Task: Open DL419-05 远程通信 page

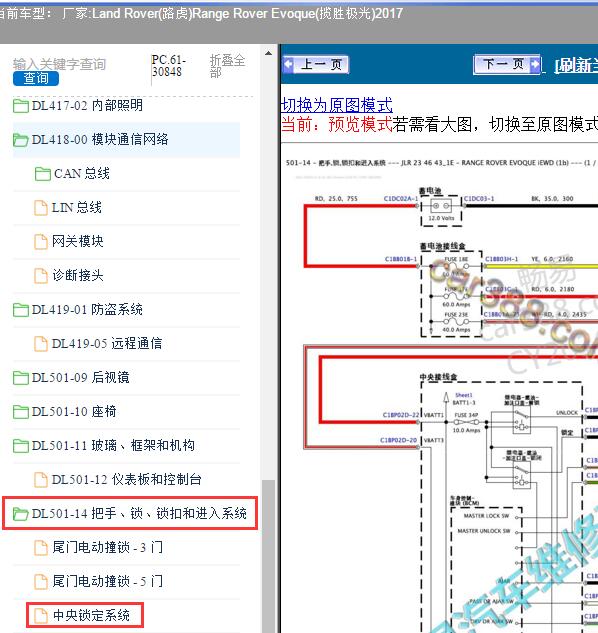Action: [x=107, y=344]
